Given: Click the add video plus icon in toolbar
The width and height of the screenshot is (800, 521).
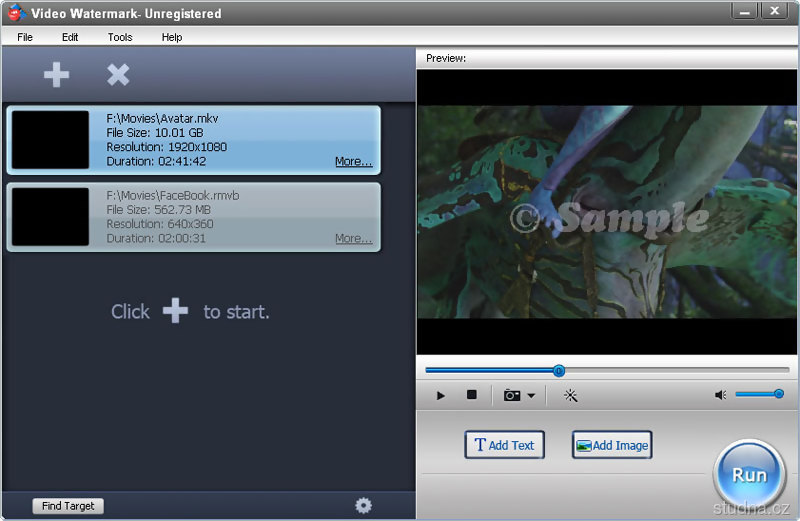Looking at the screenshot, I should (56, 75).
